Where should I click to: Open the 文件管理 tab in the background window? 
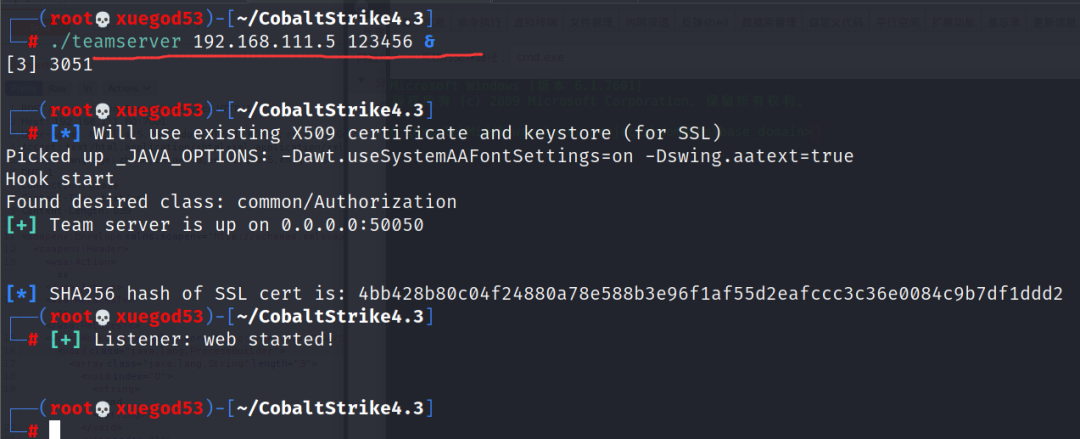point(591,22)
